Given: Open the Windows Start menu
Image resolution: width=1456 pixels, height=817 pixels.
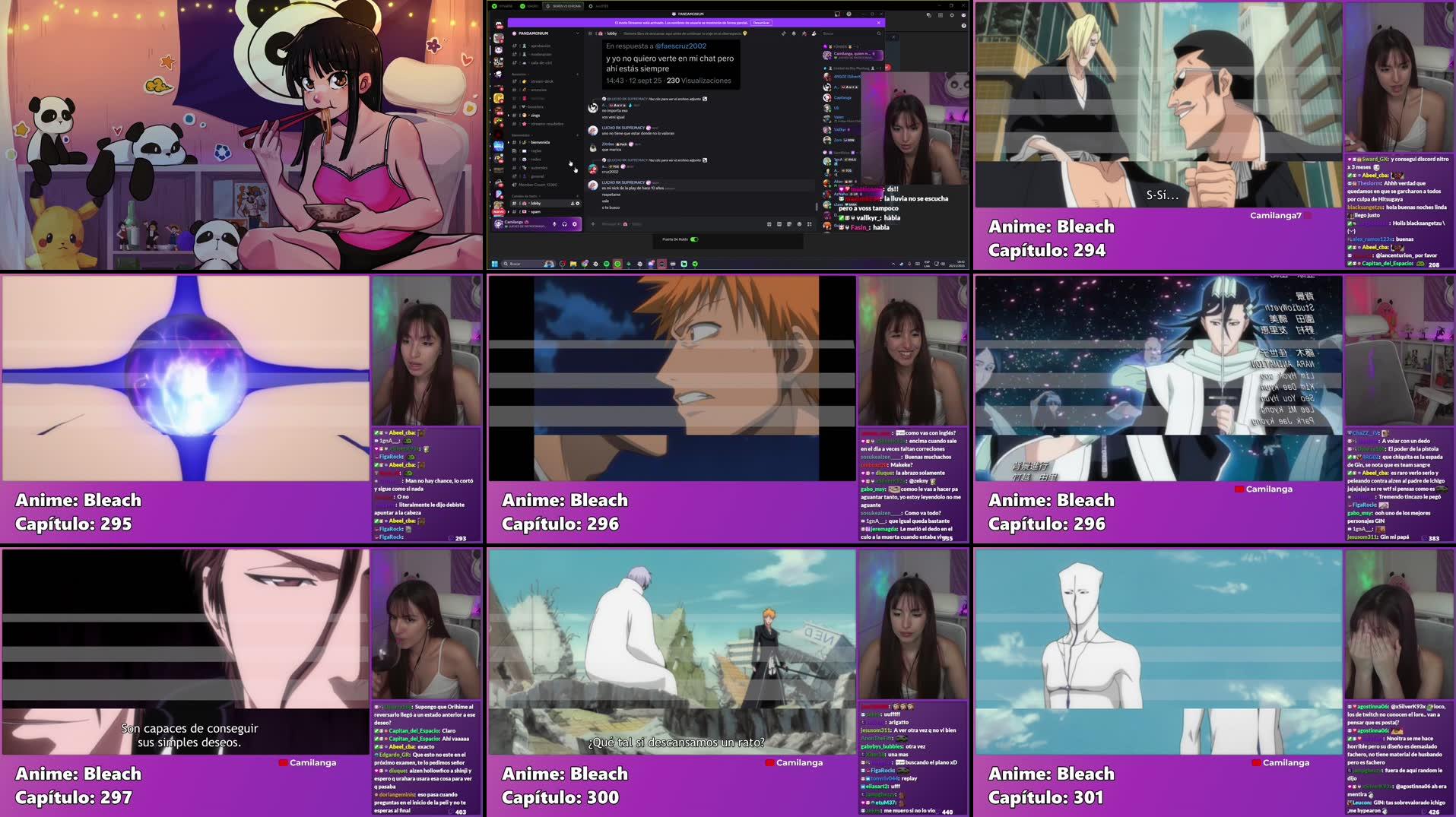Looking at the screenshot, I should point(494,264).
